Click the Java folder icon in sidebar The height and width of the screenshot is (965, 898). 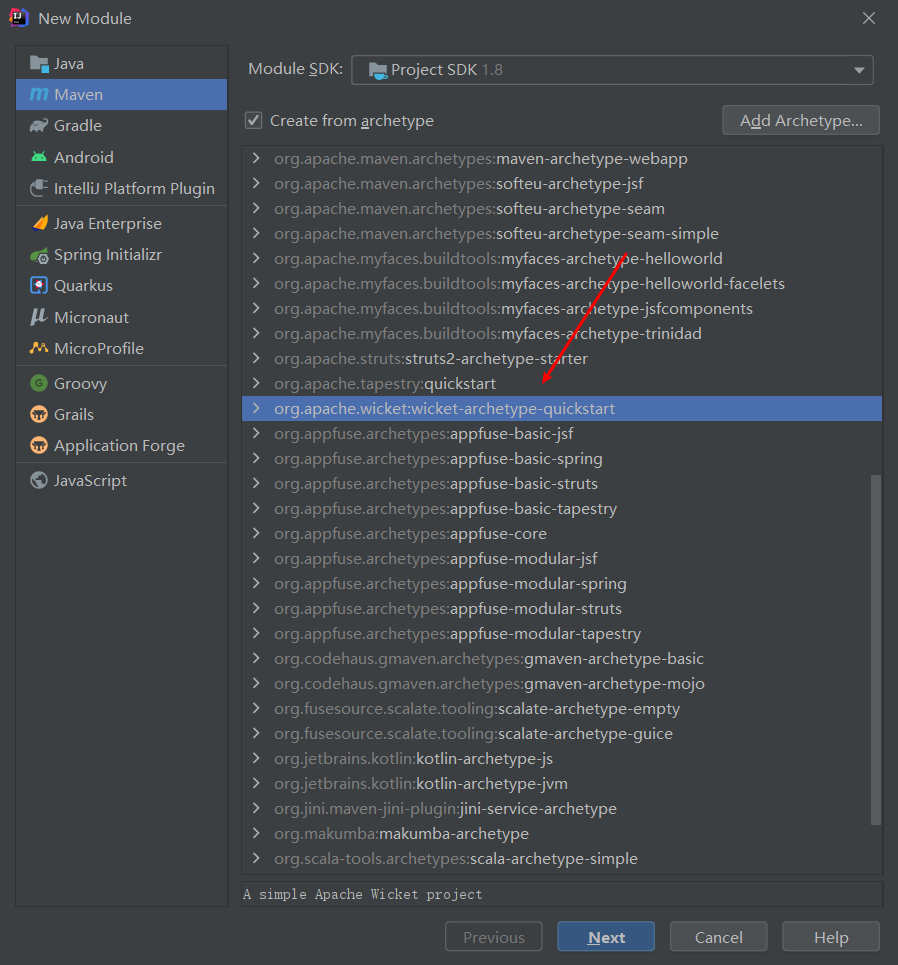pos(39,63)
